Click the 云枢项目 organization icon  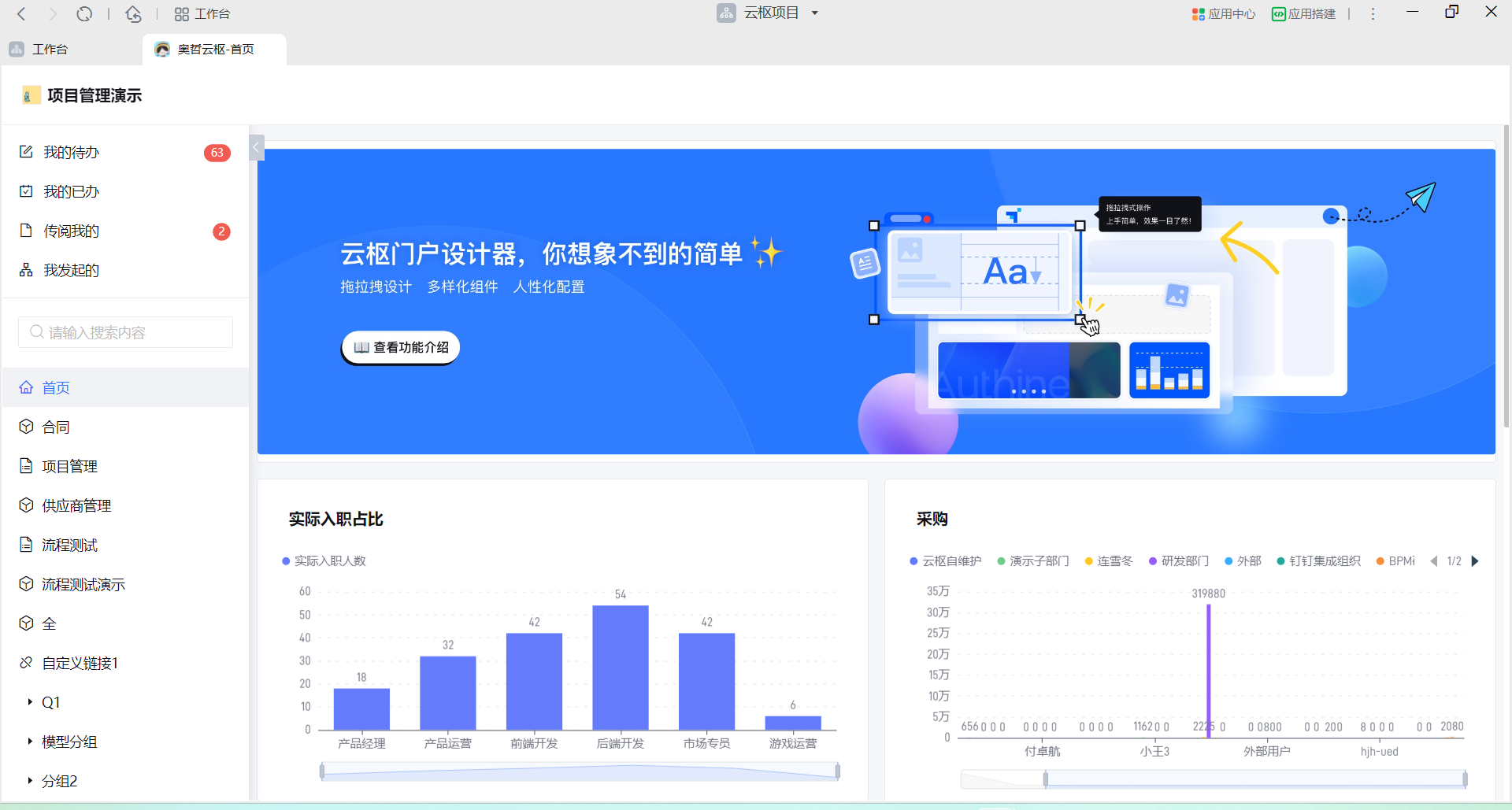(726, 13)
